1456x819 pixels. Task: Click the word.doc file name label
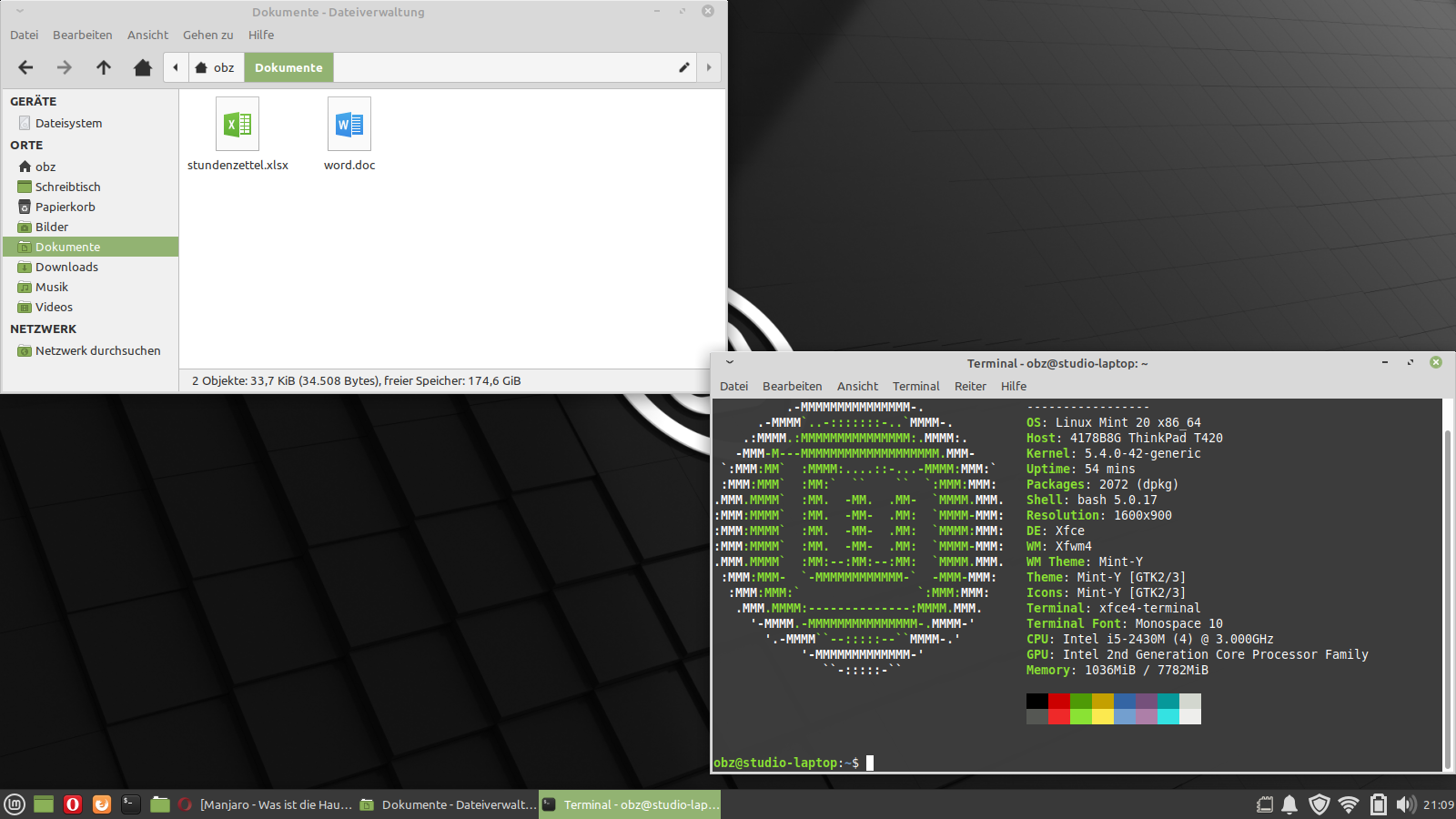pos(349,165)
